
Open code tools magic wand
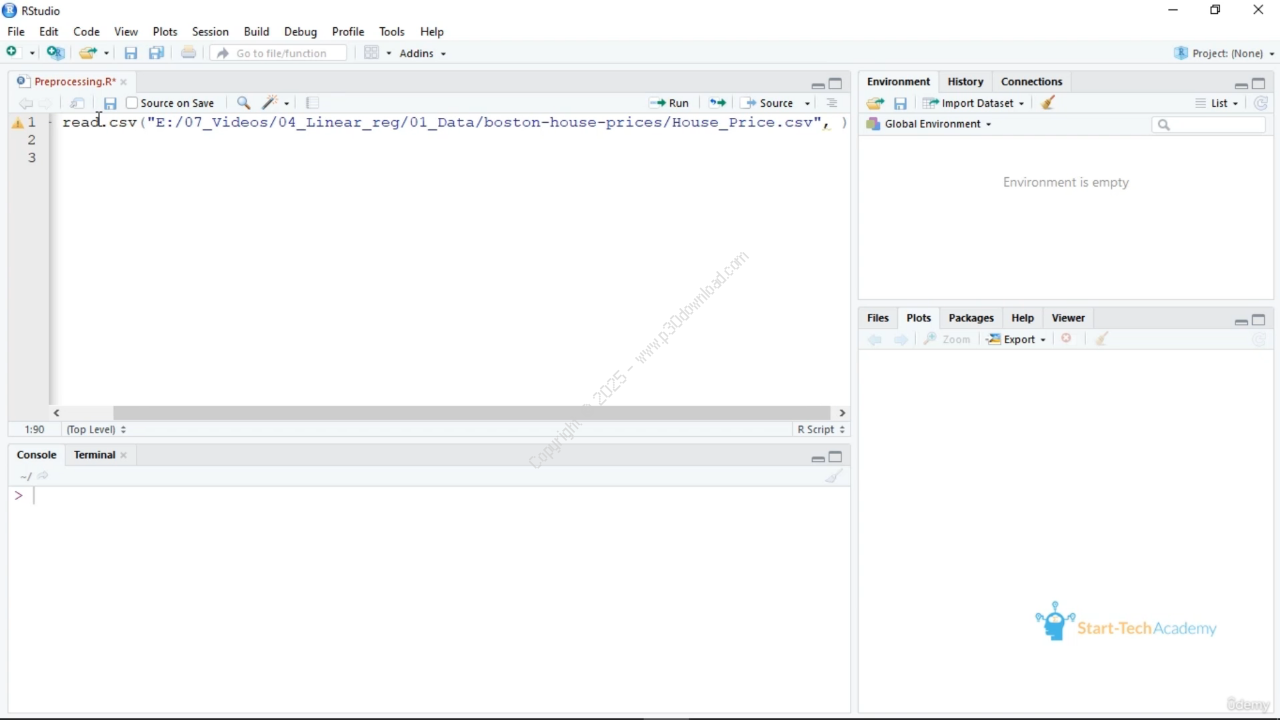click(270, 103)
